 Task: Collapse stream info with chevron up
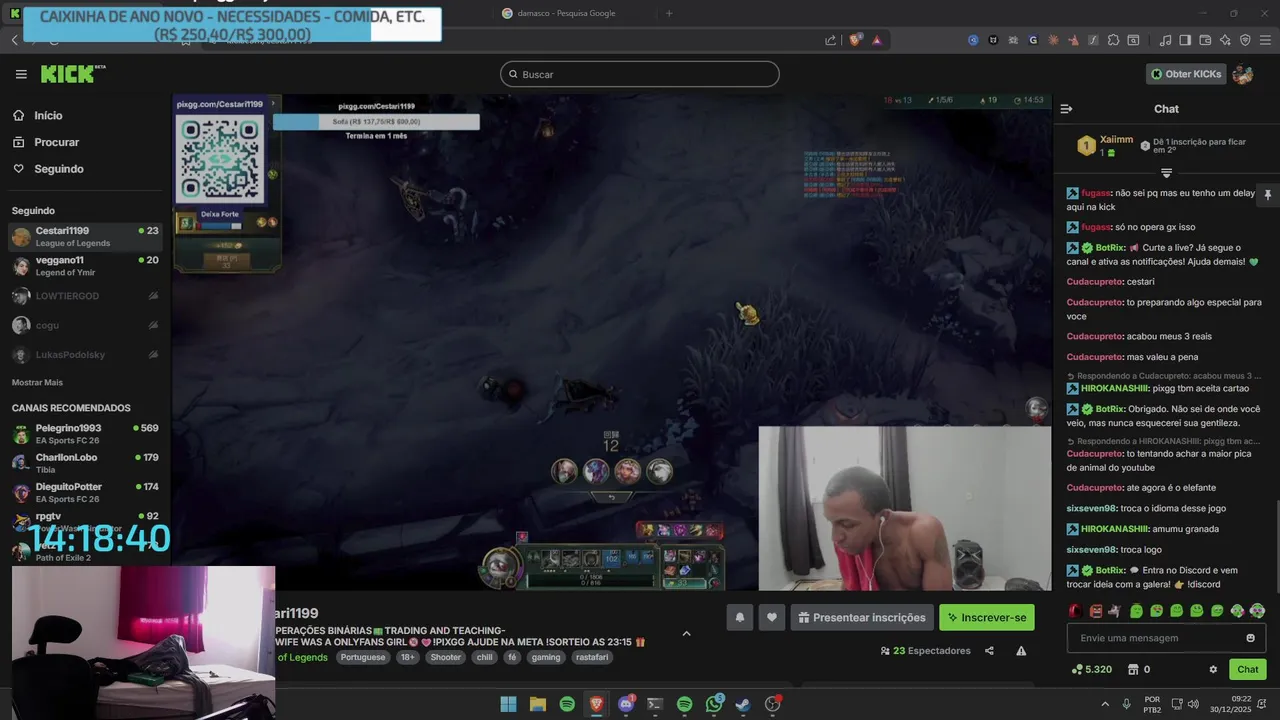pos(686,633)
